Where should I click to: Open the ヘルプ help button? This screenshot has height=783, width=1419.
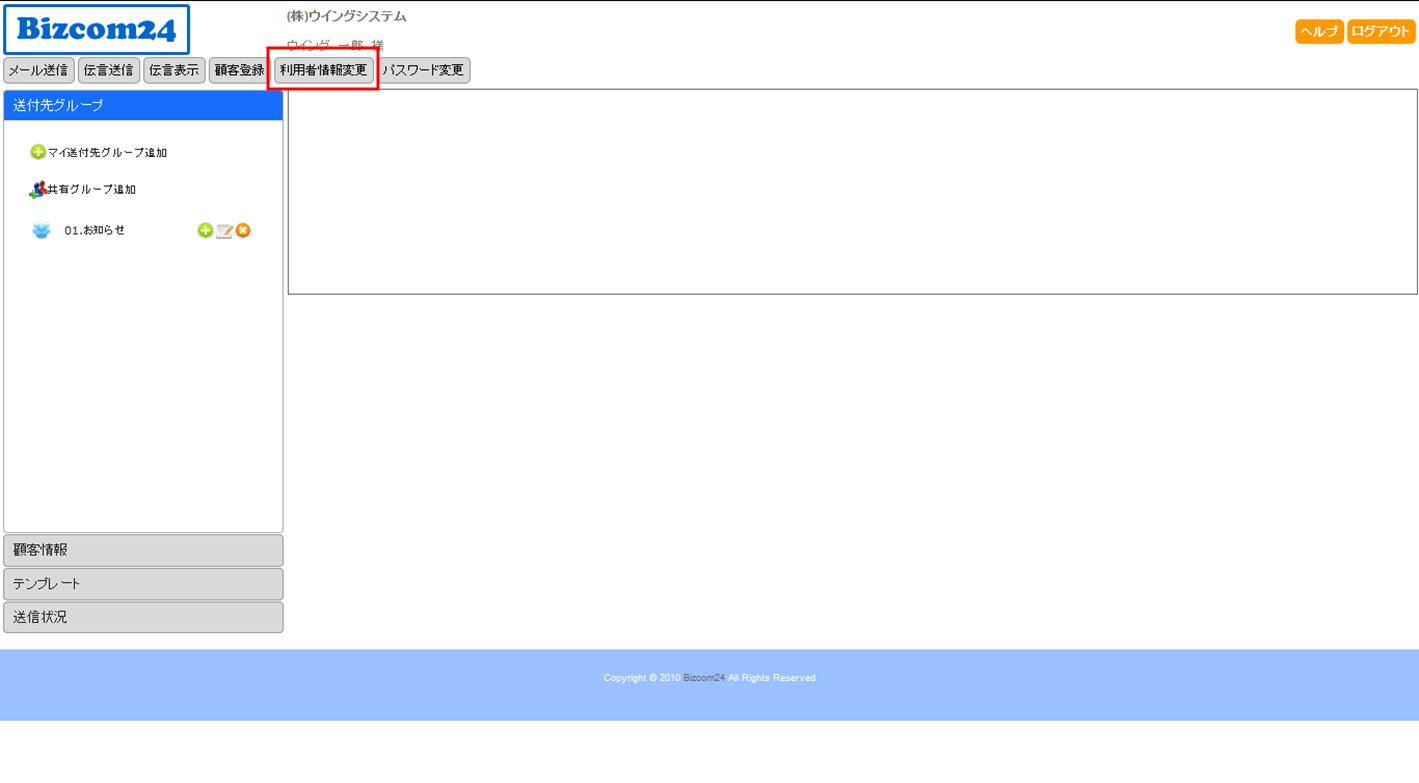pos(1319,31)
